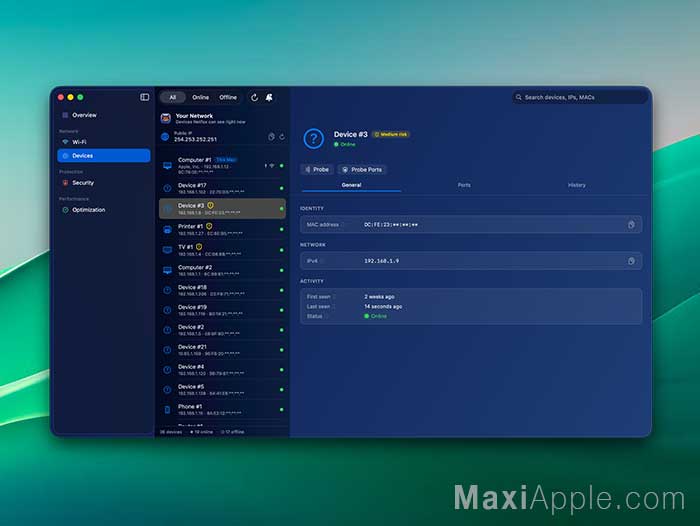Click the IPv4 value 192.168.1.9
The width and height of the screenshot is (700, 526).
point(382,261)
